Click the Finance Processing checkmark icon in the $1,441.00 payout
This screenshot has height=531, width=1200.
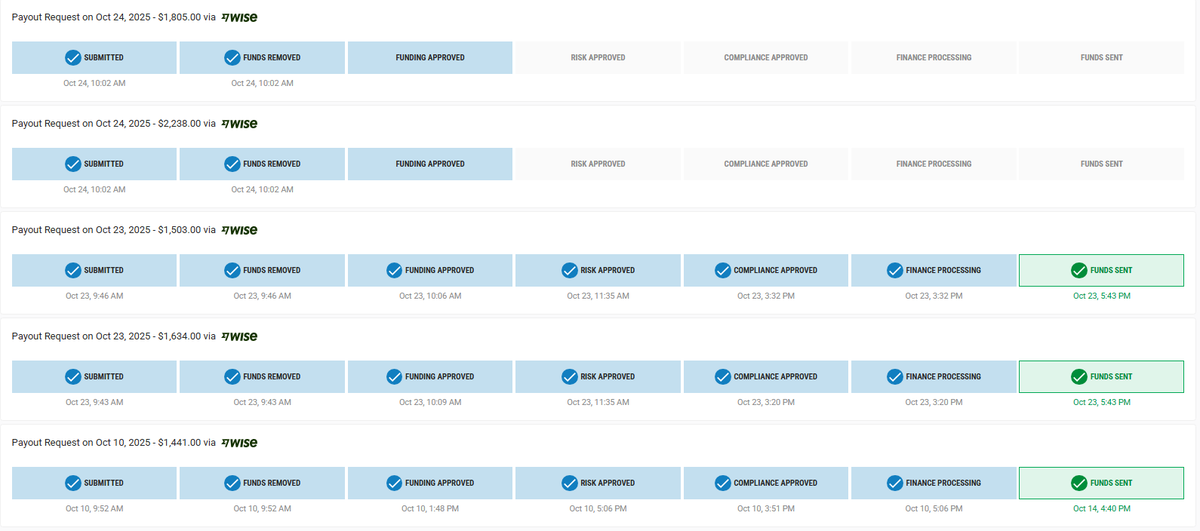pos(895,483)
